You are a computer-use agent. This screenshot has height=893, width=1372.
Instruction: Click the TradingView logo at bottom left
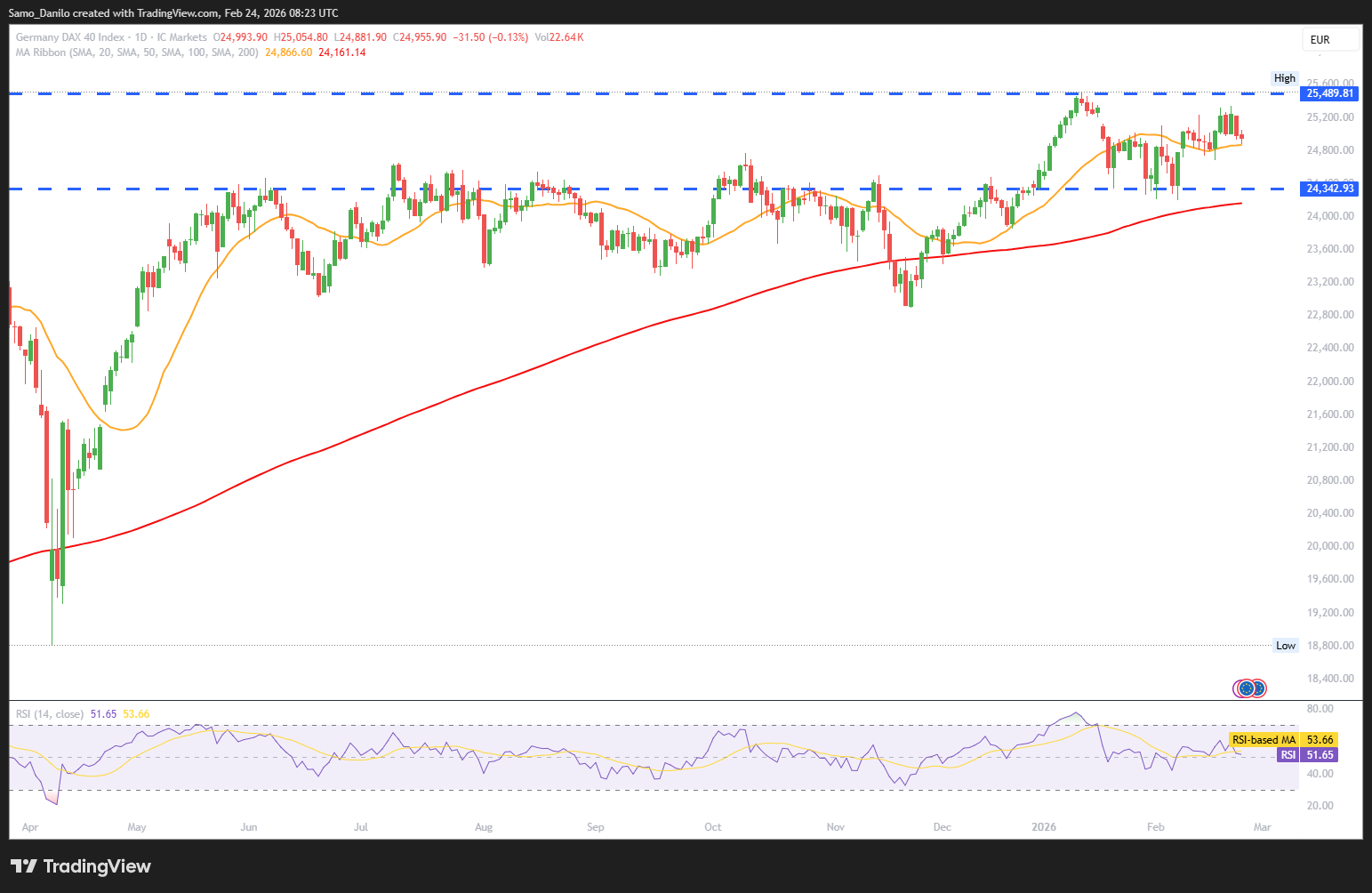(x=81, y=866)
